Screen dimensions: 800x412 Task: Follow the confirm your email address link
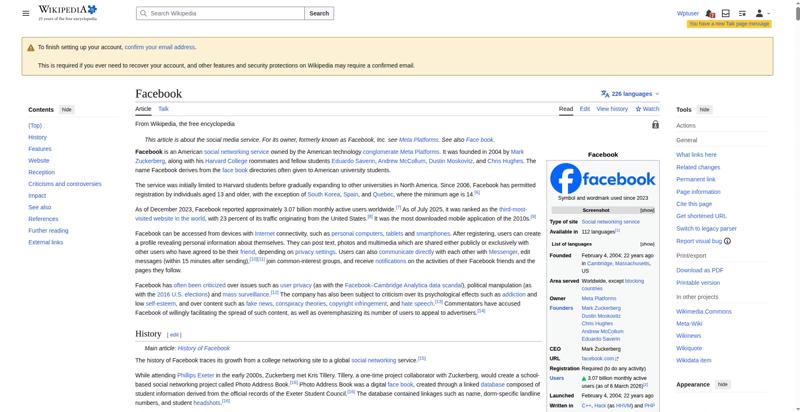tap(160, 47)
